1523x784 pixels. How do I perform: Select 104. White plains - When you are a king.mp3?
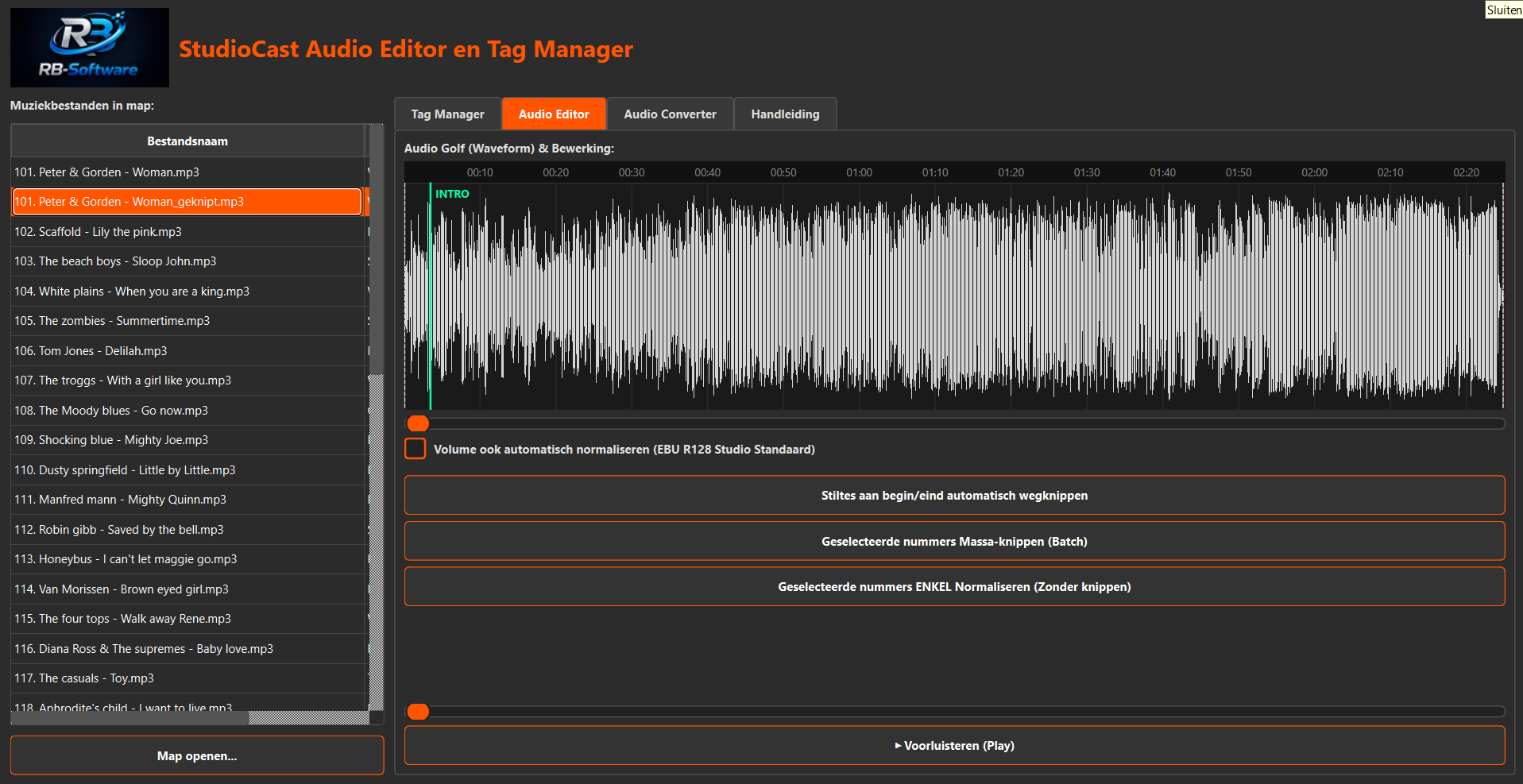[x=187, y=291]
